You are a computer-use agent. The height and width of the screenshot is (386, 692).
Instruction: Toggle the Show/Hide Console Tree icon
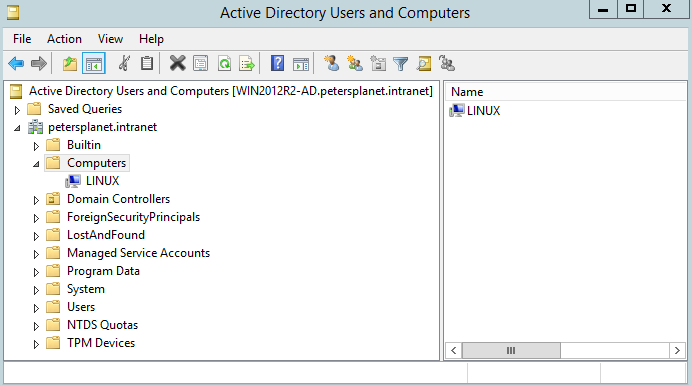point(94,64)
